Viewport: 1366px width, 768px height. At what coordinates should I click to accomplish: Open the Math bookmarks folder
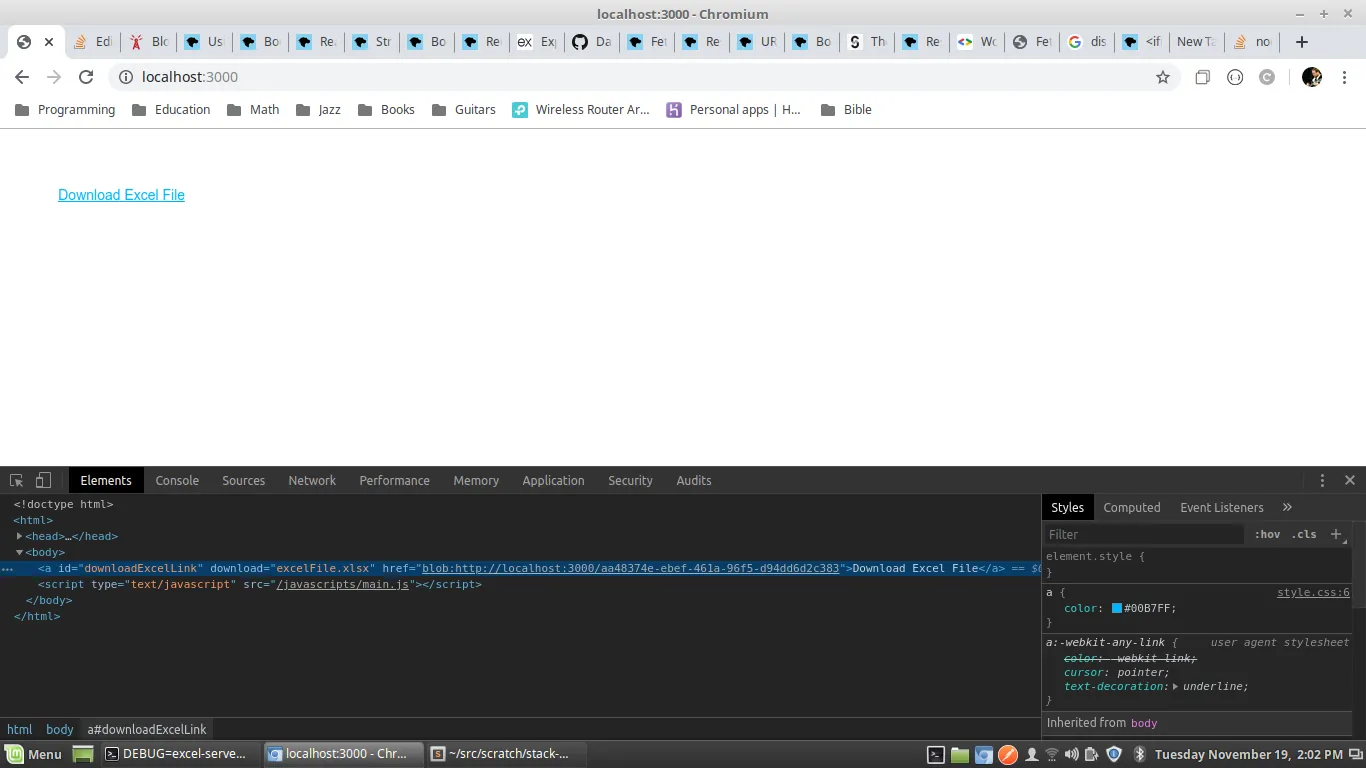tap(253, 110)
